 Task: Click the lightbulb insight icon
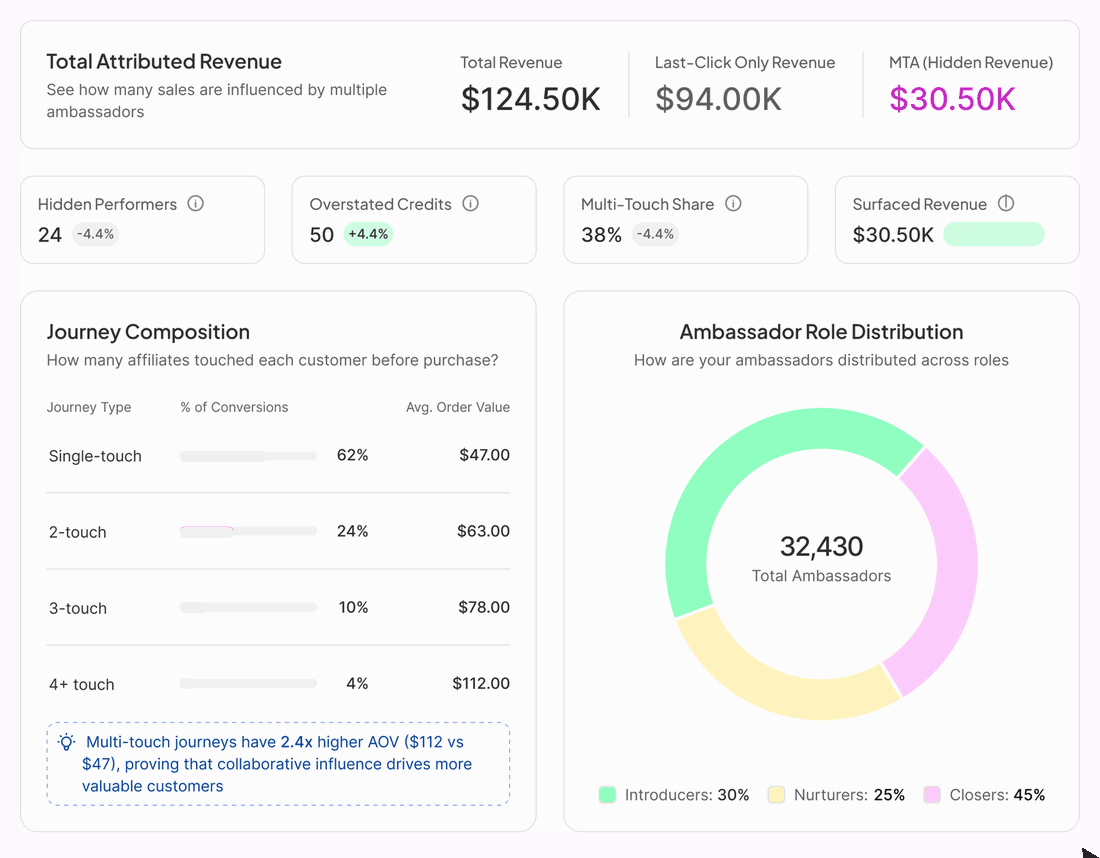67,742
